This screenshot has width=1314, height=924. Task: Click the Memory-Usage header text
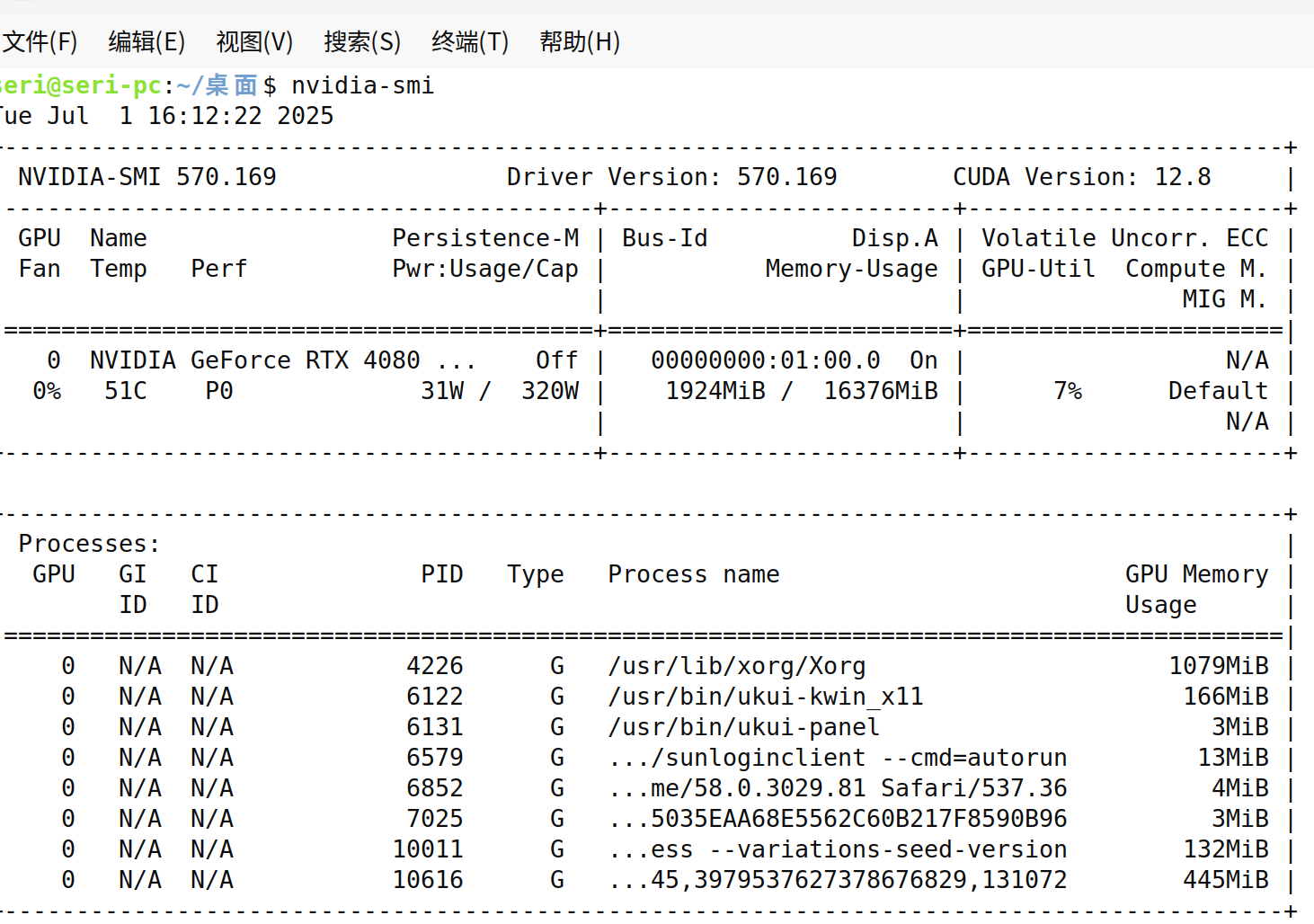[852, 269]
